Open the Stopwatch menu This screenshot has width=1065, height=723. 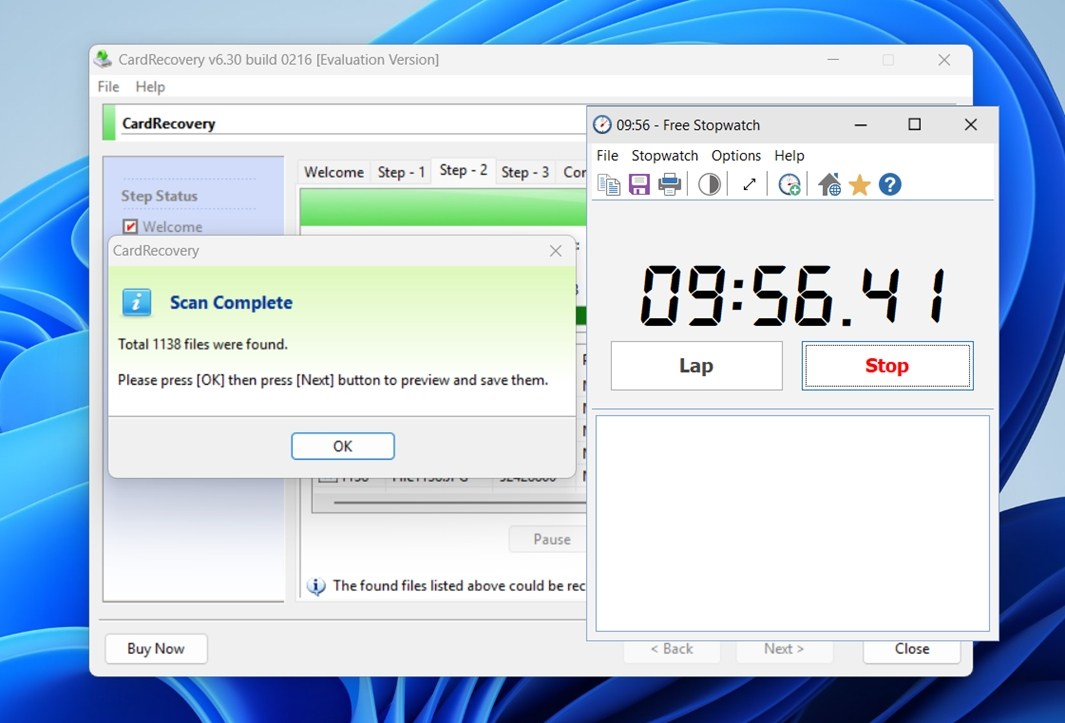(x=664, y=155)
